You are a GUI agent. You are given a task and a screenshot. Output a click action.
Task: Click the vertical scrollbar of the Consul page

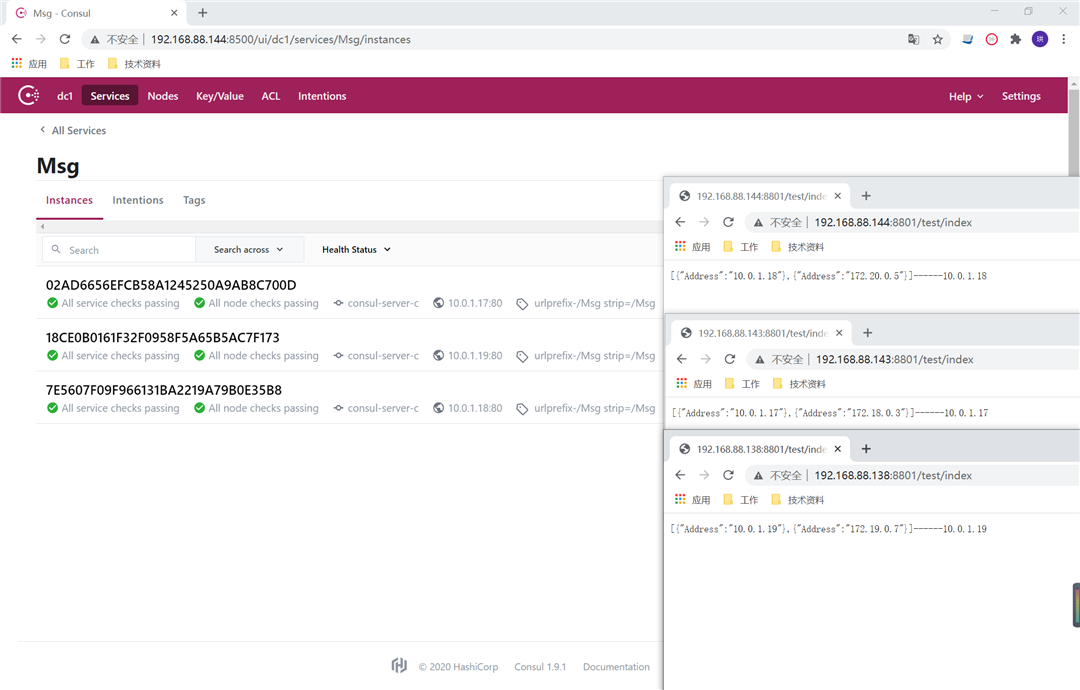[1074, 131]
